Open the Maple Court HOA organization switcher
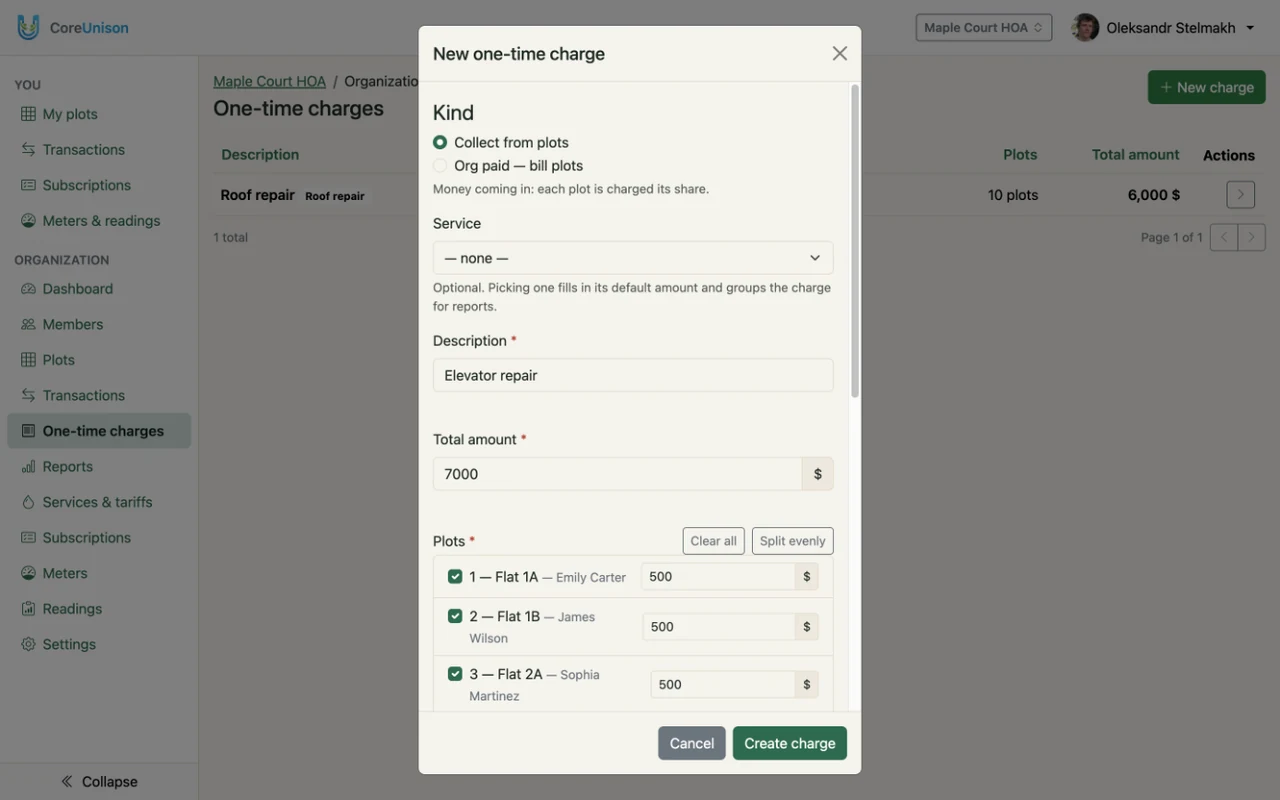 [x=984, y=28]
